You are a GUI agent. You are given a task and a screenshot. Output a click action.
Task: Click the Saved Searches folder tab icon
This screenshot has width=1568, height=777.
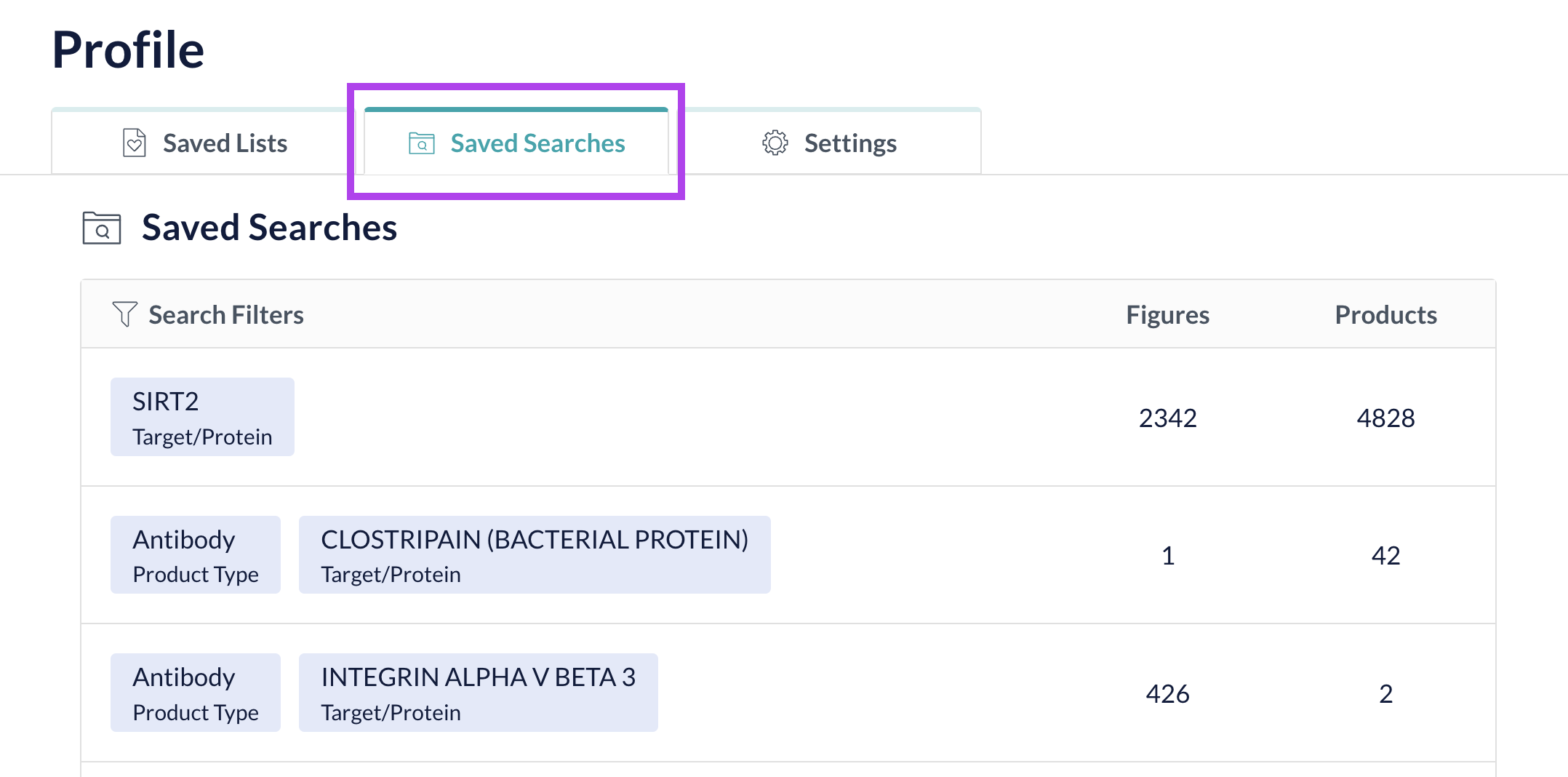click(x=422, y=143)
